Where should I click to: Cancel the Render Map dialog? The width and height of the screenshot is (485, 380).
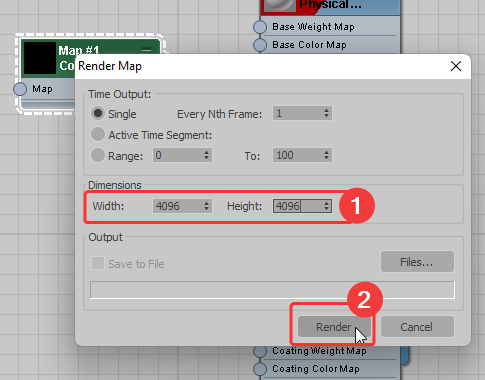click(x=417, y=327)
